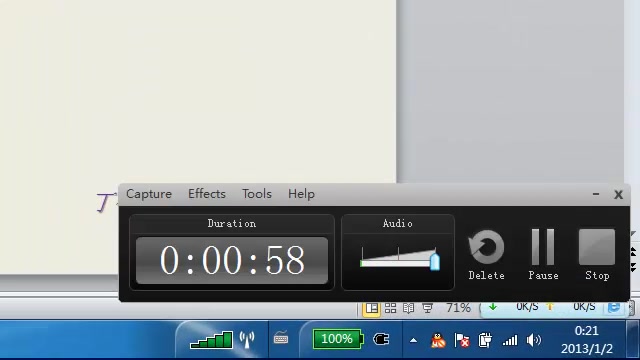Screen dimensions: 640x360
Task: Click the green signal strength bars
Action: (211, 340)
